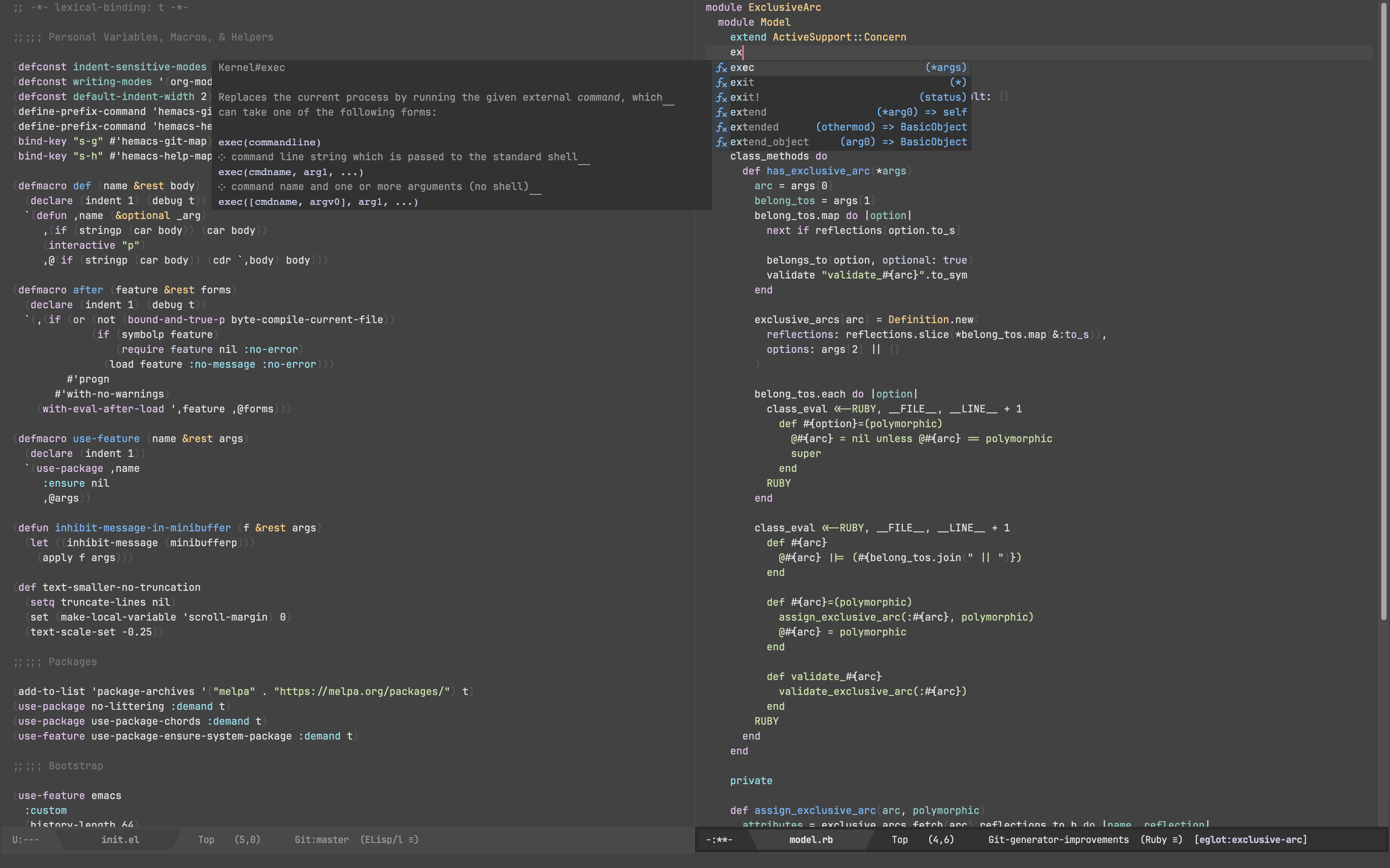Click the Git:master branch indicator
This screenshot has height=868, width=1390.
[321, 839]
